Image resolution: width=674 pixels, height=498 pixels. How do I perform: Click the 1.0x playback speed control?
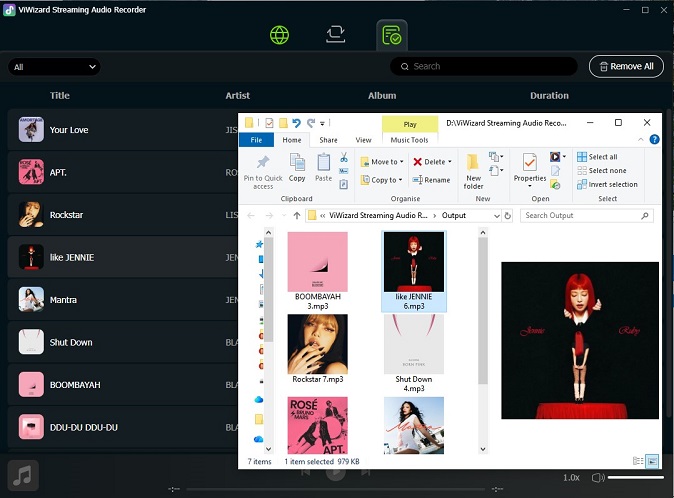[x=571, y=478]
